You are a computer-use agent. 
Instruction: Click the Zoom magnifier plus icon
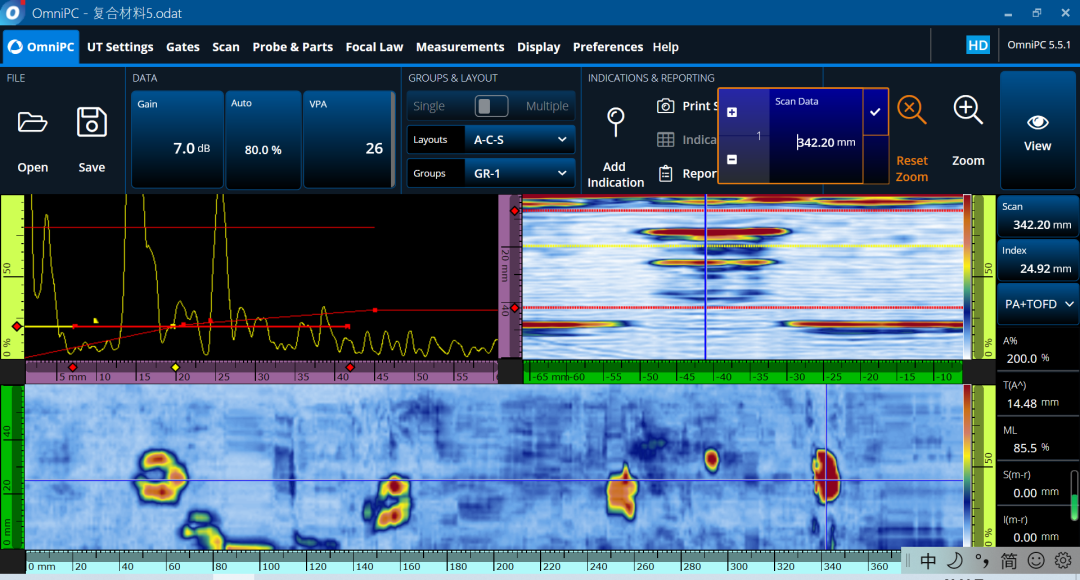pos(968,110)
